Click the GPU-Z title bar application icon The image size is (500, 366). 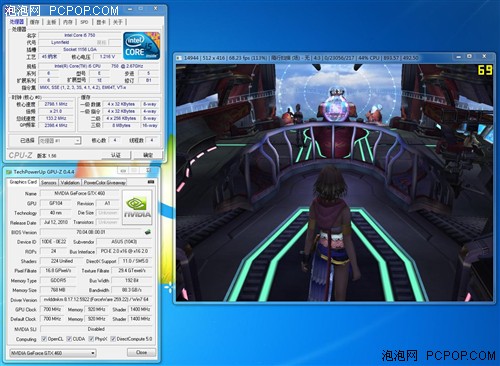[9, 172]
